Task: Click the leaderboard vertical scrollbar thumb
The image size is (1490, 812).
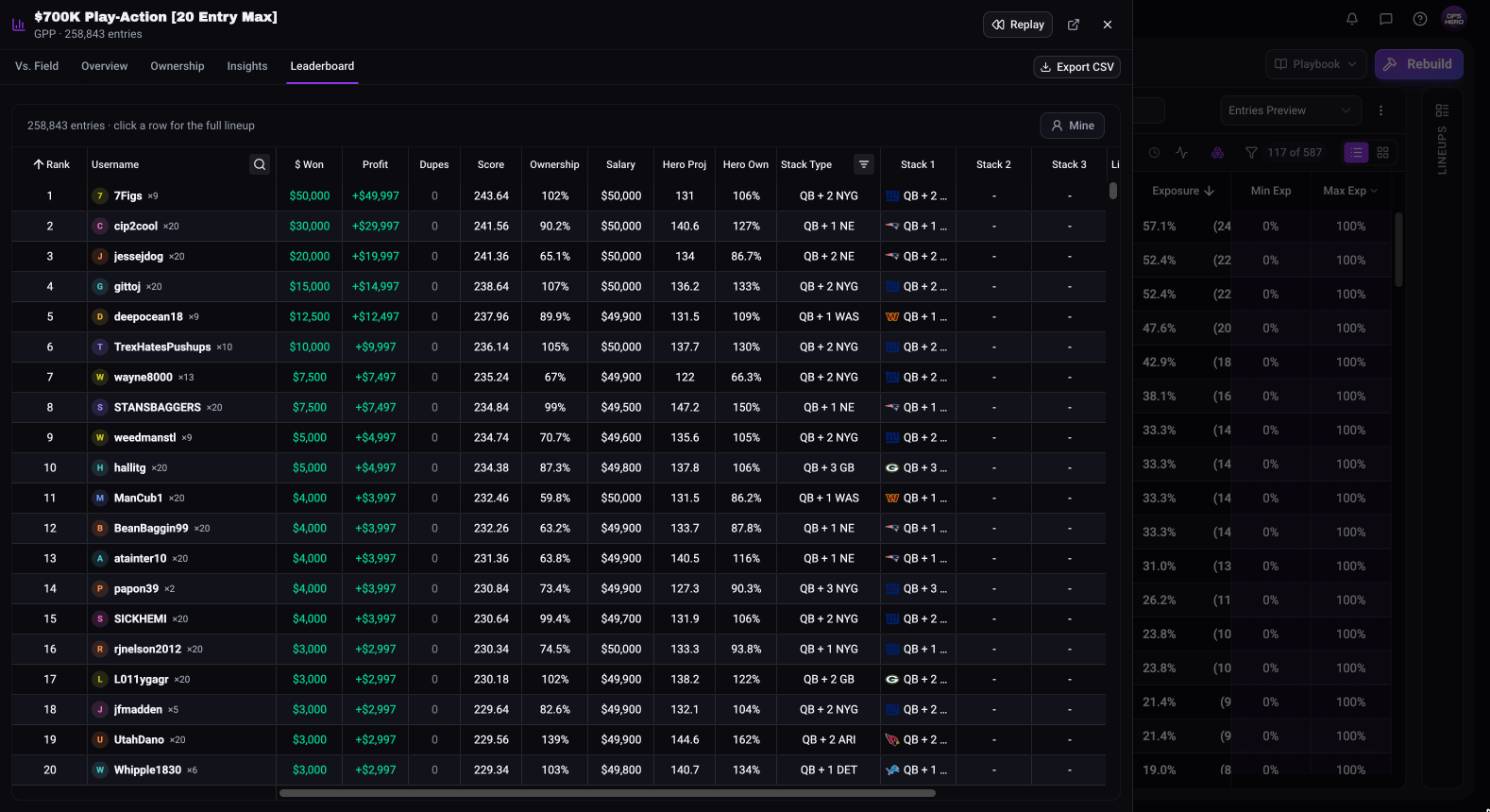Action: coord(1113,190)
